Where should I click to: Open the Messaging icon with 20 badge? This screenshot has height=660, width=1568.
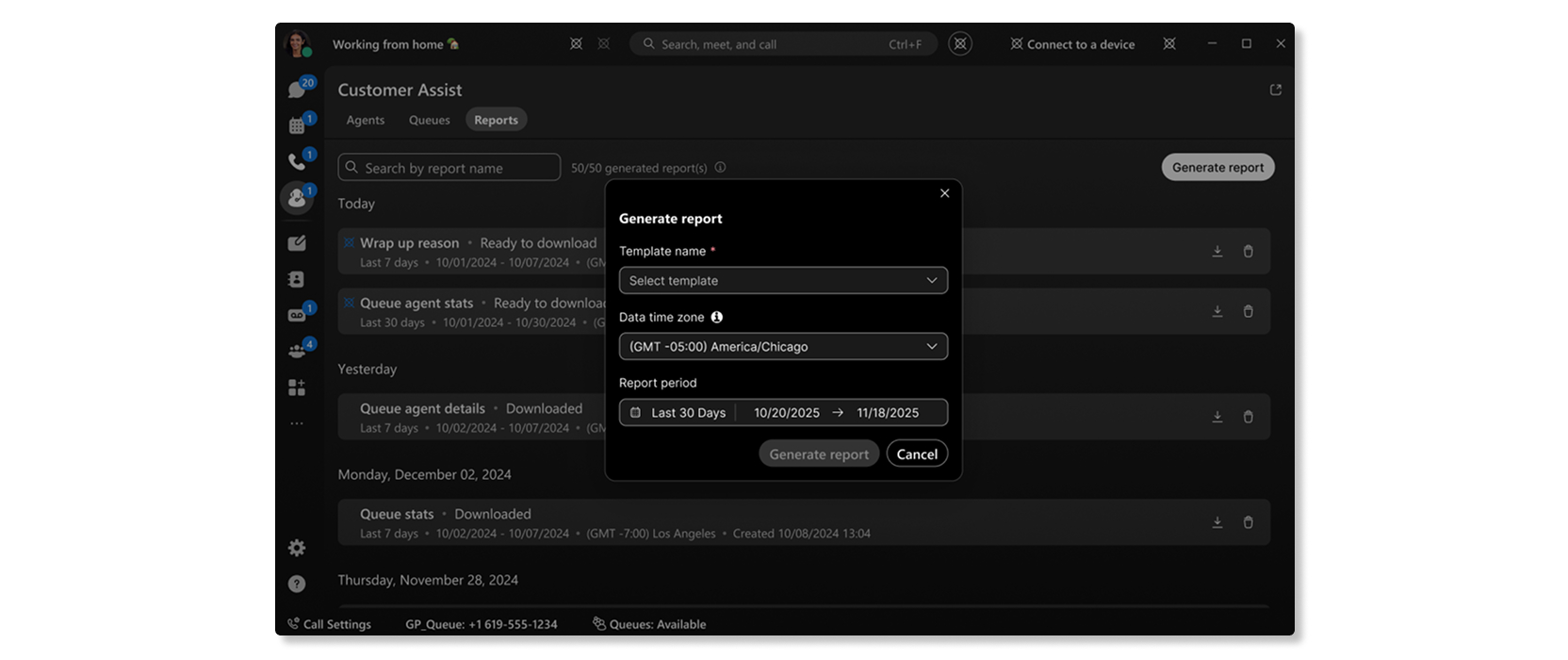pyautogui.click(x=297, y=90)
